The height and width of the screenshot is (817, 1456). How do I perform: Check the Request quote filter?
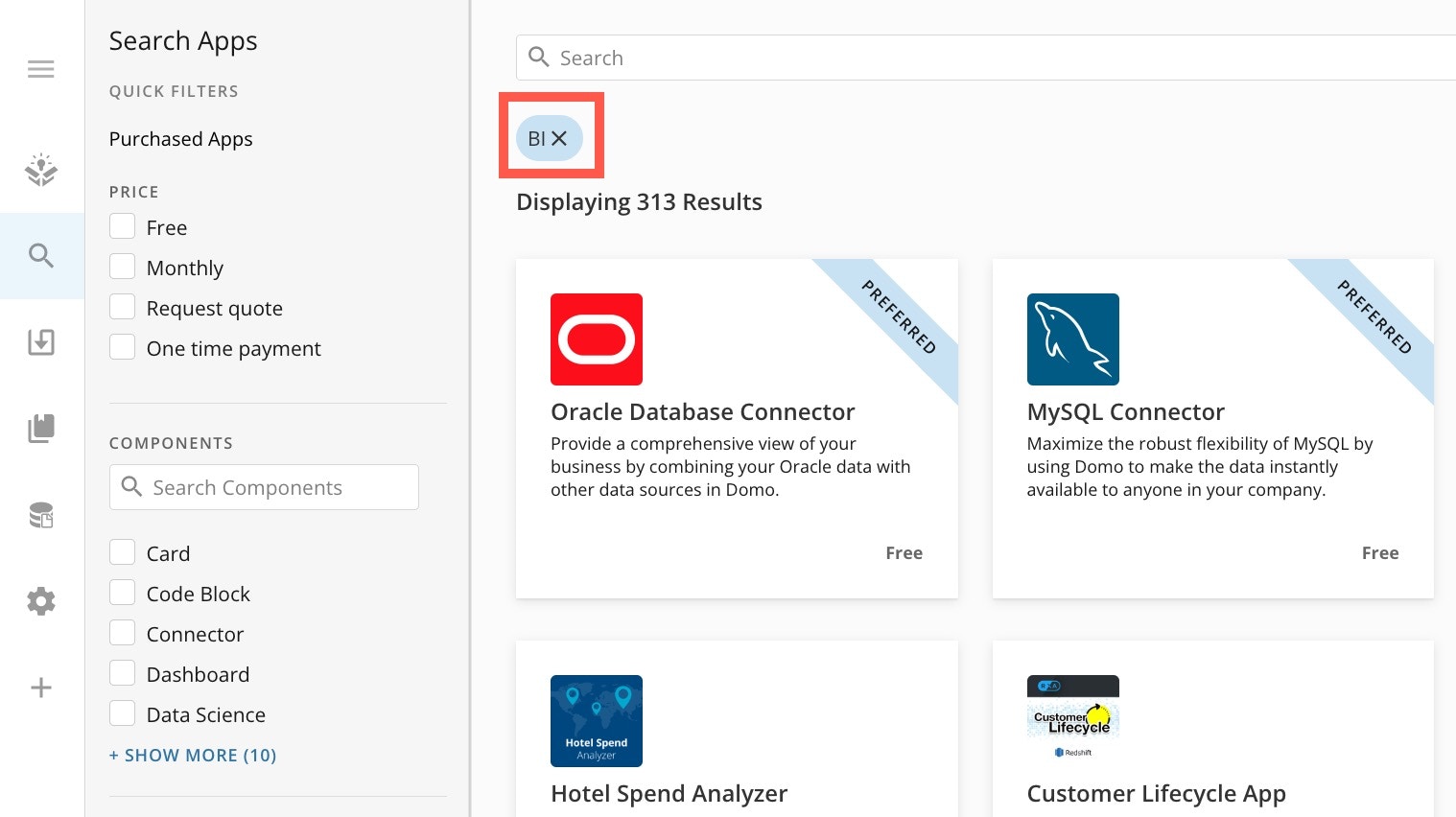coord(122,307)
